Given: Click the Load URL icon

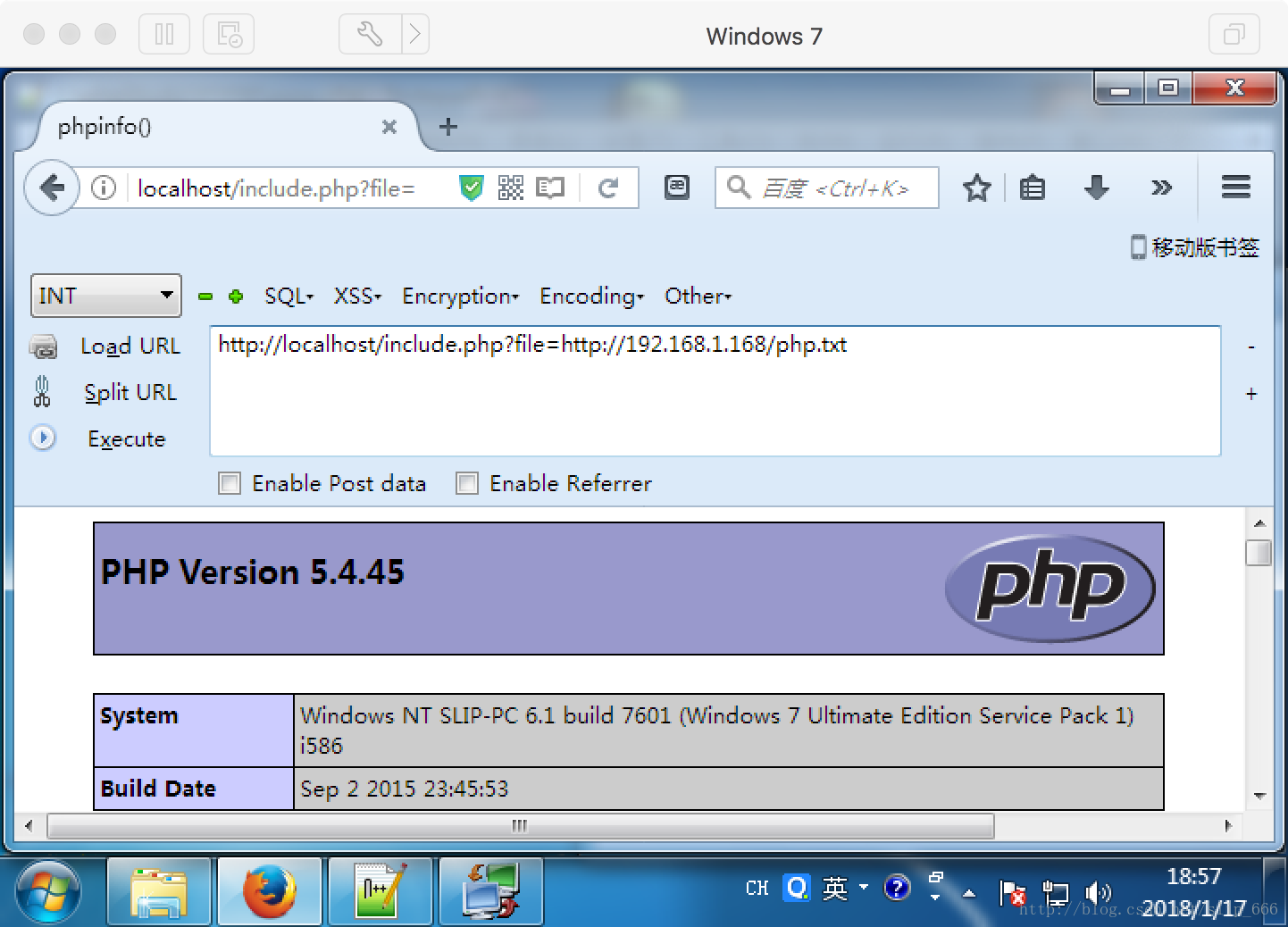Looking at the screenshot, I should (x=43, y=347).
